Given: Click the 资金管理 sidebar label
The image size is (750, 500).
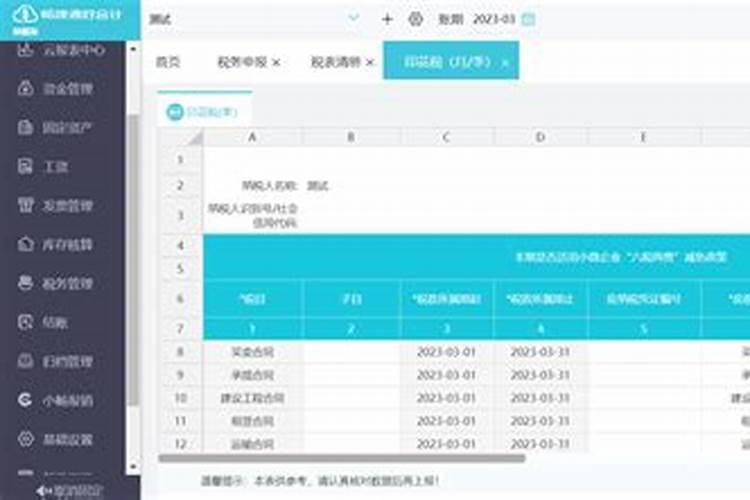Looking at the screenshot, I should pos(68,89).
